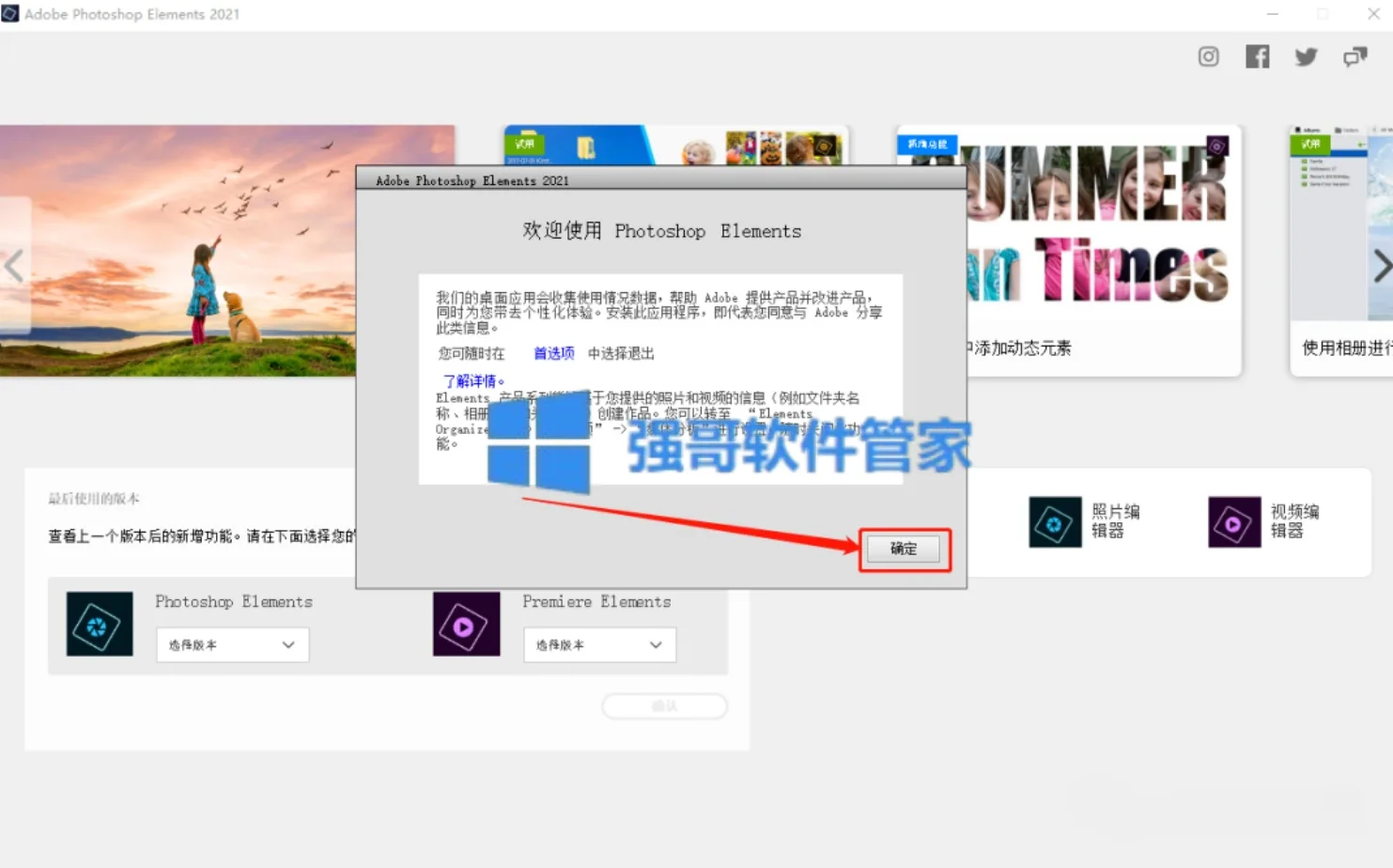Open the 使用相册 album card
The width and height of the screenshot is (1393, 868).
1341,251
